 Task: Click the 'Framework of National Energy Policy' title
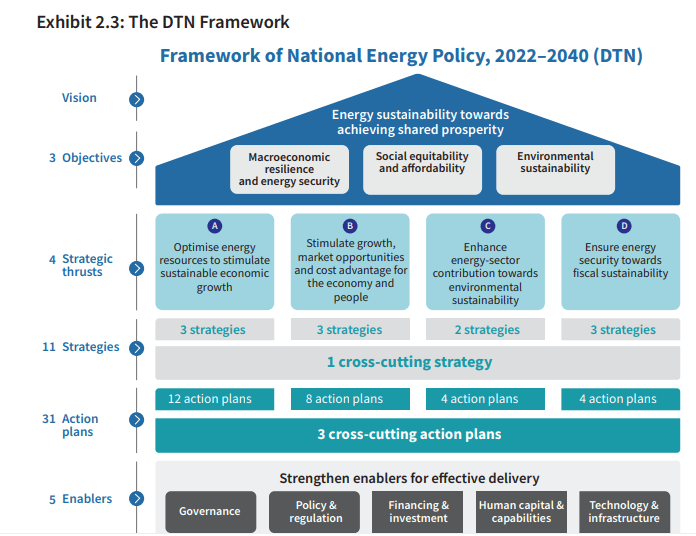coord(401,56)
